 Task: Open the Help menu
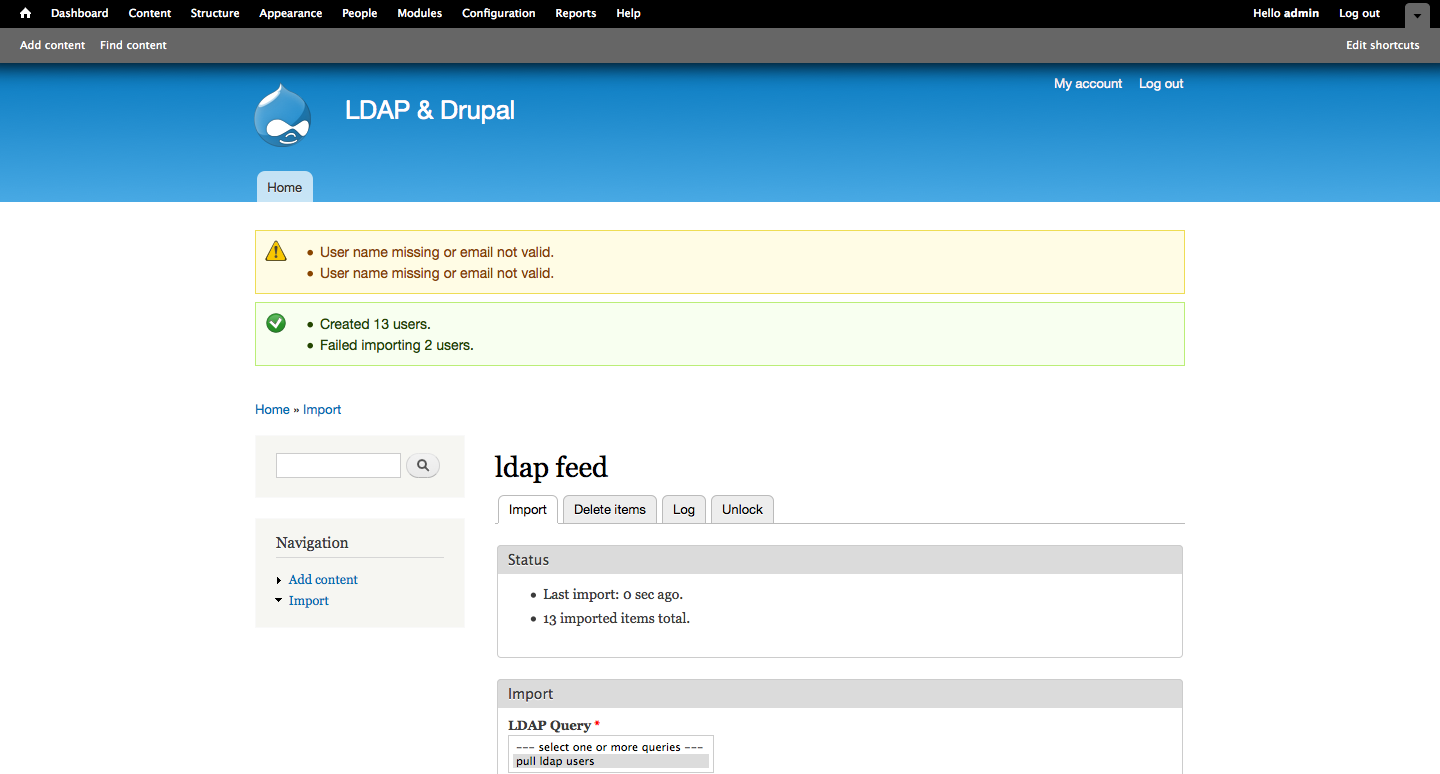[x=629, y=13]
